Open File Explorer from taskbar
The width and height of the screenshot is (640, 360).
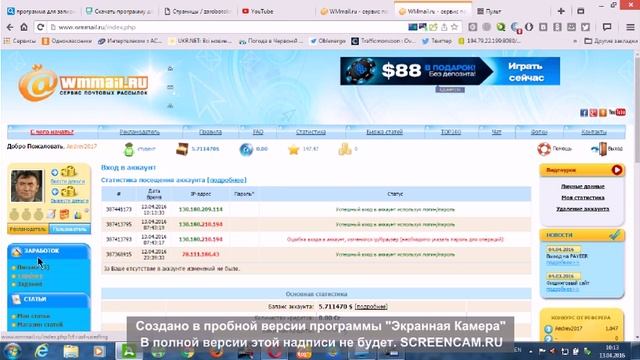pos(71,351)
